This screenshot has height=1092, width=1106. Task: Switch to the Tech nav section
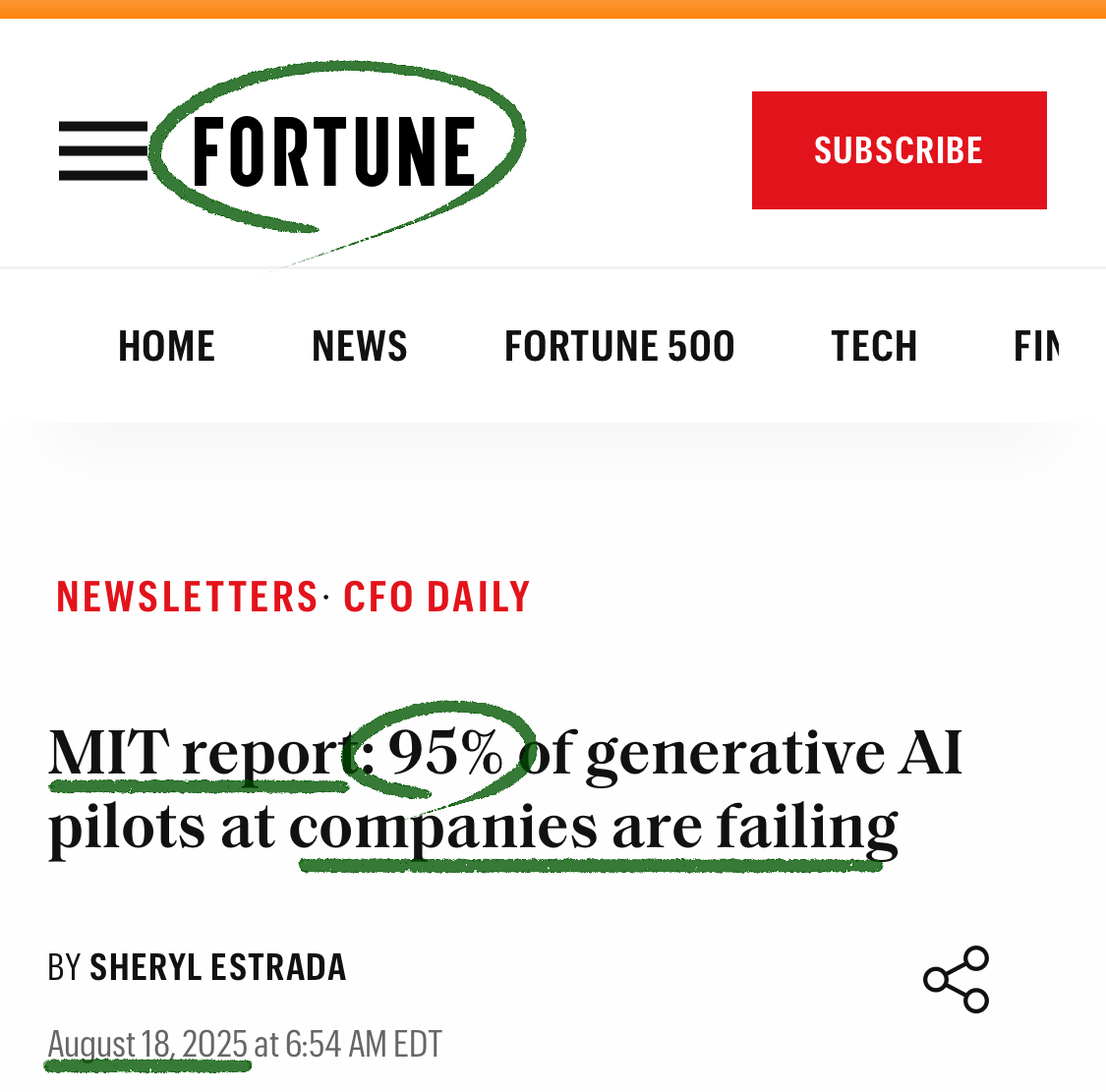click(x=873, y=347)
